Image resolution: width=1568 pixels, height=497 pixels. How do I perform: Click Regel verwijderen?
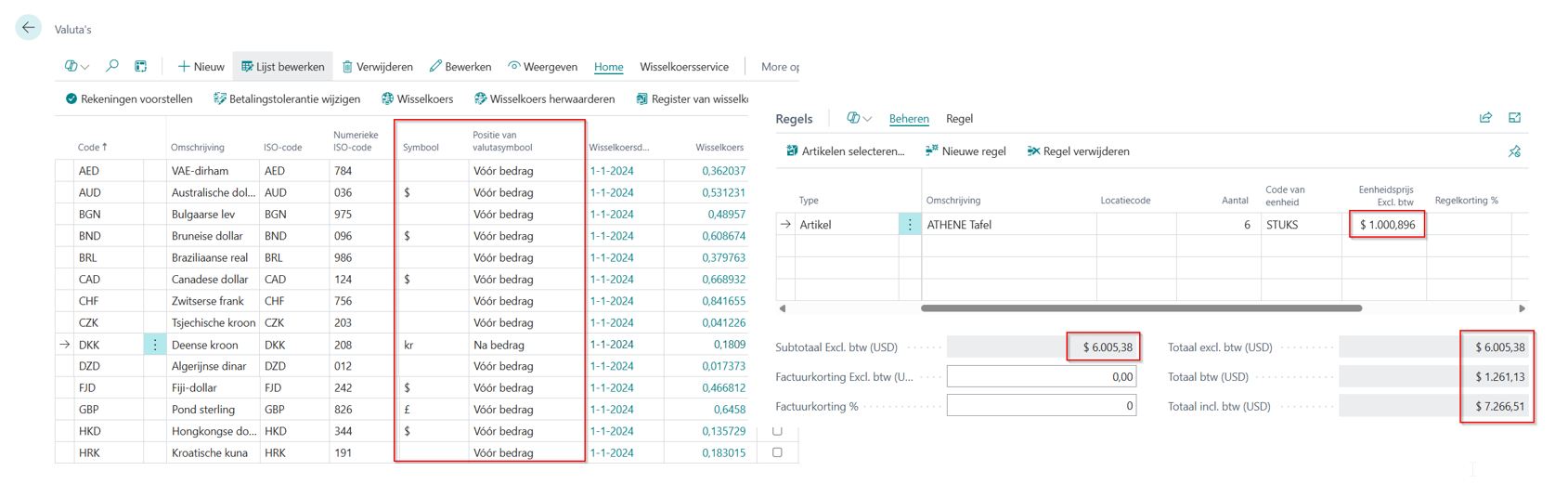pos(1078,151)
